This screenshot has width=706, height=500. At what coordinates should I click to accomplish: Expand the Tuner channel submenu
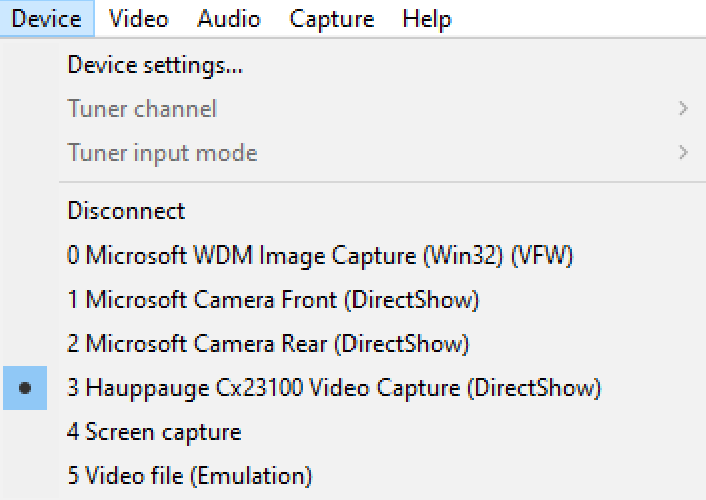click(354, 109)
